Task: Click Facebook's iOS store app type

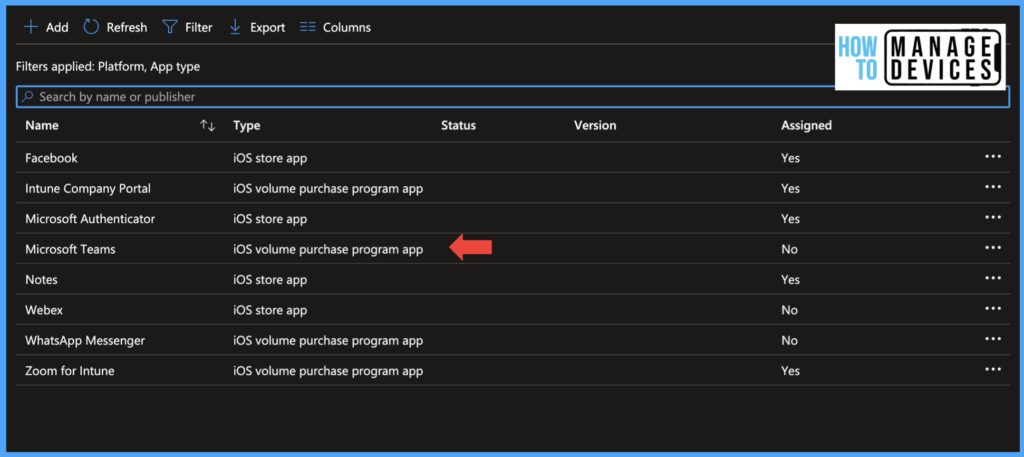Action: pyautogui.click(x=270, y=158)
